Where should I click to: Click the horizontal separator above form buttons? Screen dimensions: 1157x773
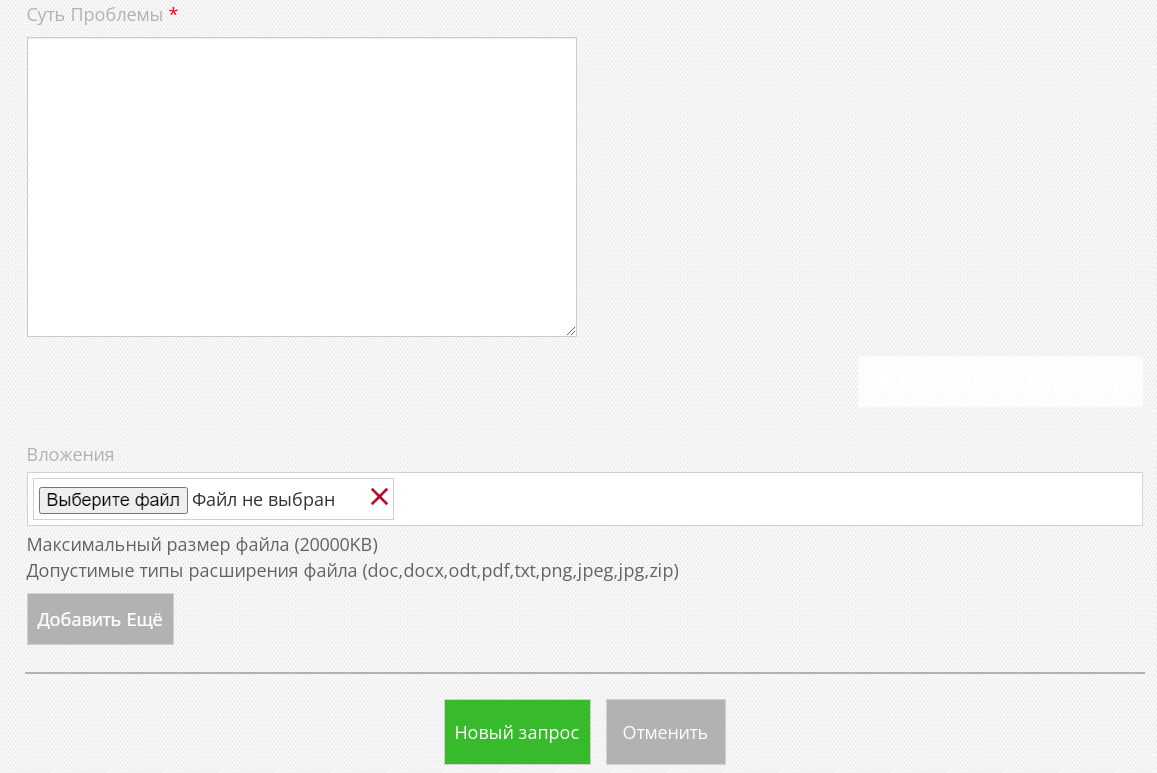coord(584,673)
